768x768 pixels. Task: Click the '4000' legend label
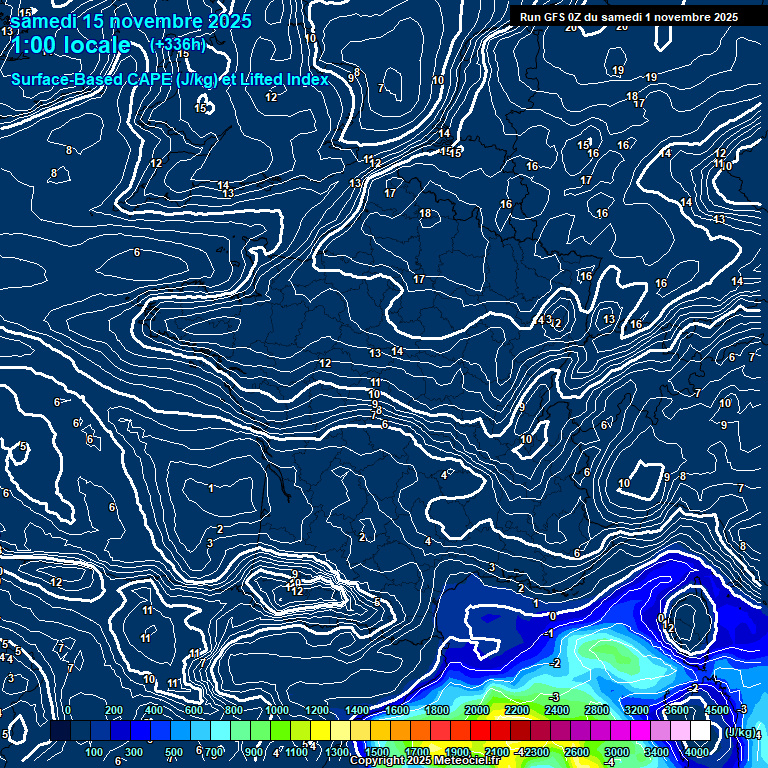697,752
